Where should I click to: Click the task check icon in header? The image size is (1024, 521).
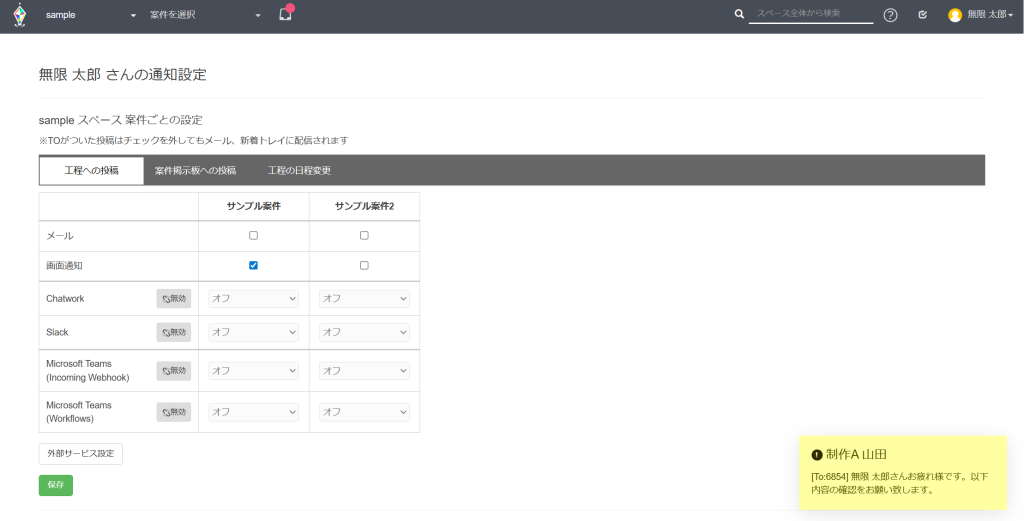click(922, 15)
